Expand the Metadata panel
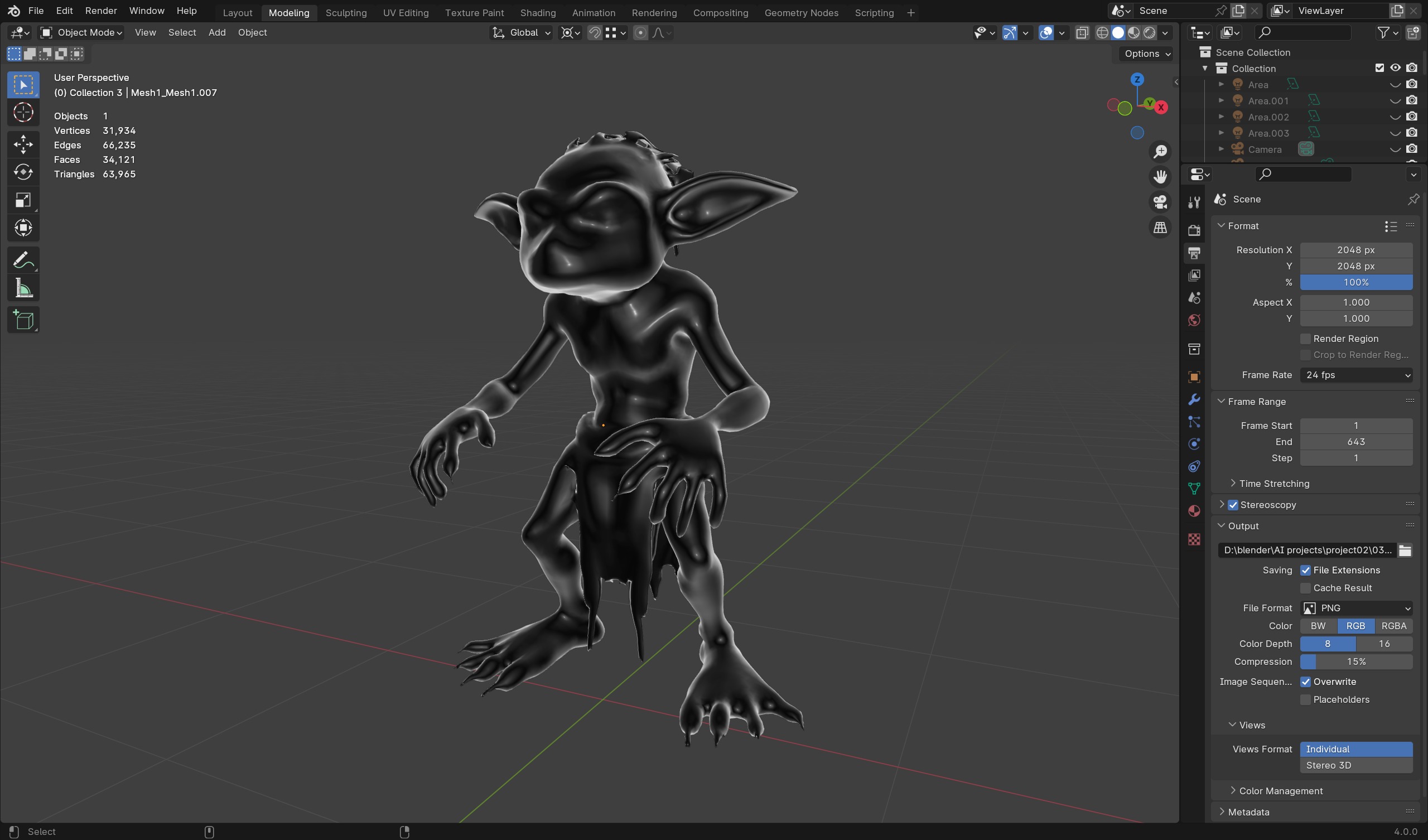 click(1248, 812)
